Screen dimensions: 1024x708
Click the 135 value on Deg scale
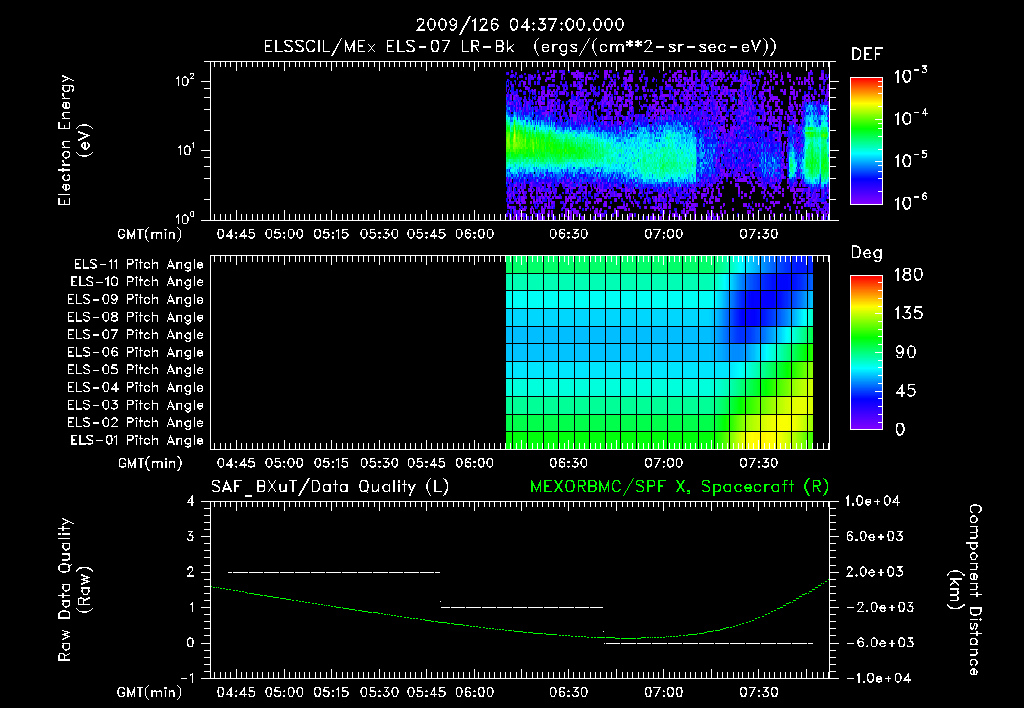[x=908, y=314]
